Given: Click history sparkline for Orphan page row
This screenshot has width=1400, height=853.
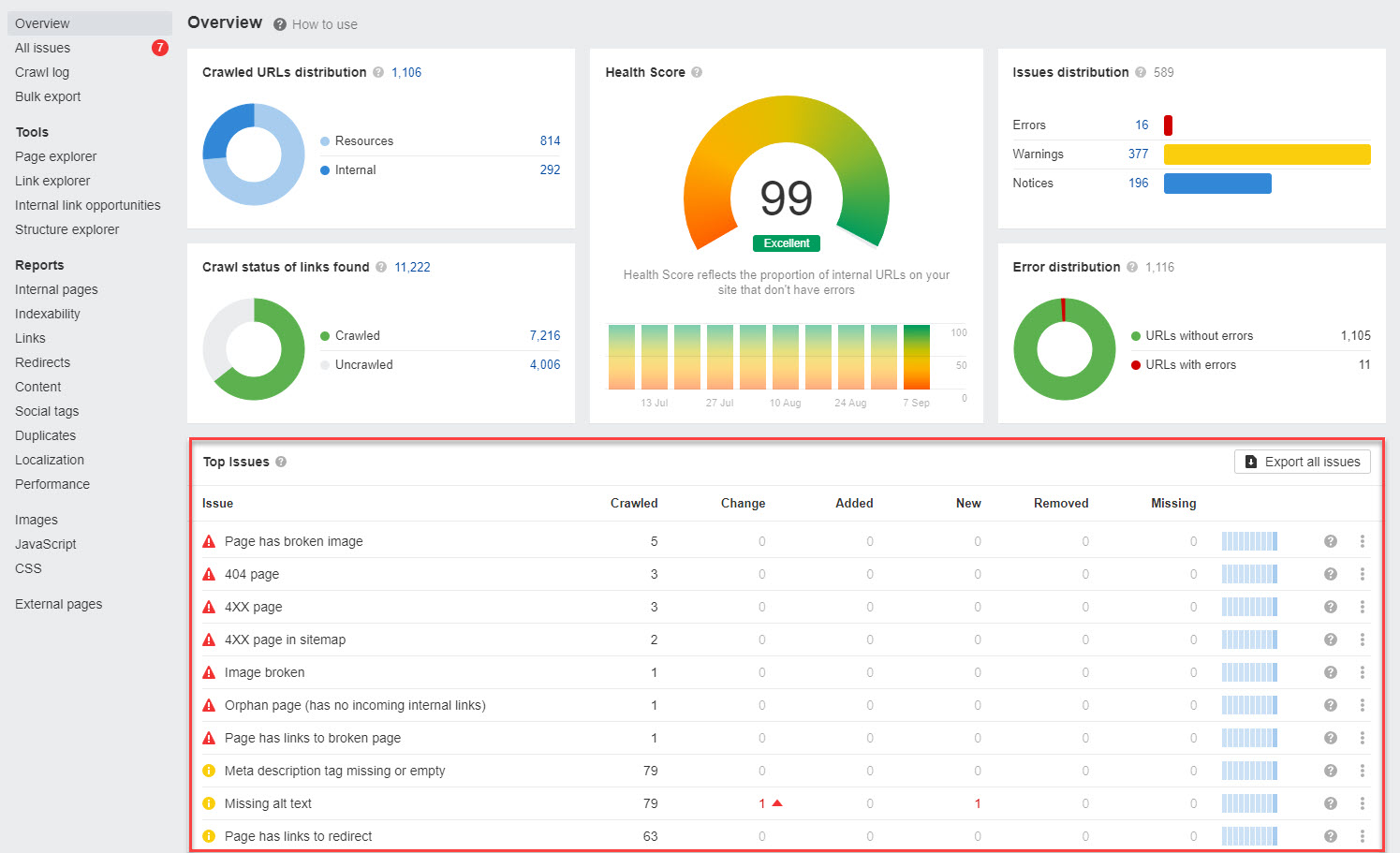Looking at the screenshot, I should click(1249, 705).
